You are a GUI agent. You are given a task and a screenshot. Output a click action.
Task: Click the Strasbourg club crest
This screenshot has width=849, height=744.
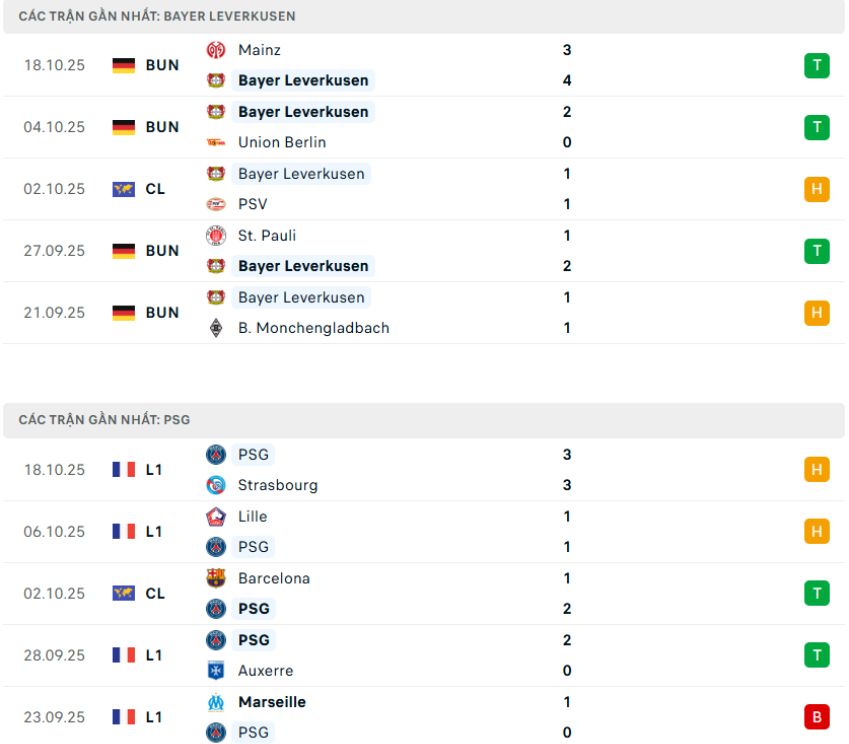click(x=216, y=485)
